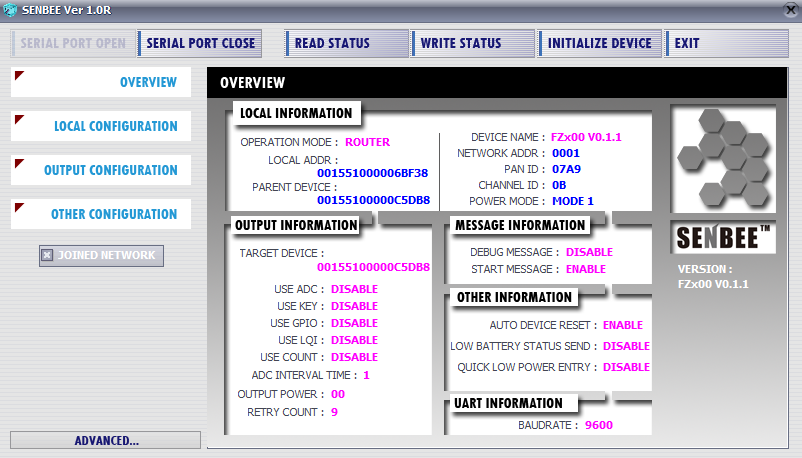Image resolution: width=802 pixels, height=458 pixels.
Task: Click the SERIAL PORT OPEN button
Action: (x=73, y=43)
